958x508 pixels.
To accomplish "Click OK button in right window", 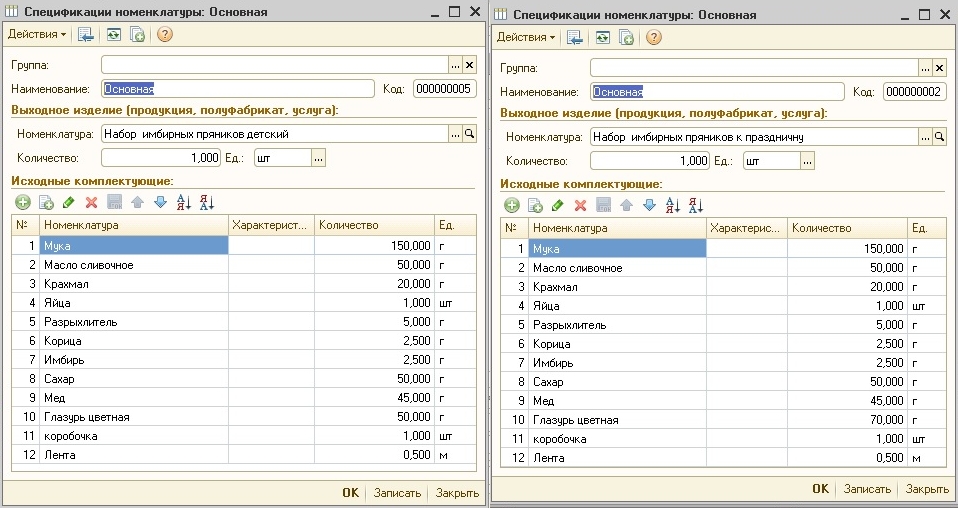I will 821,488.
